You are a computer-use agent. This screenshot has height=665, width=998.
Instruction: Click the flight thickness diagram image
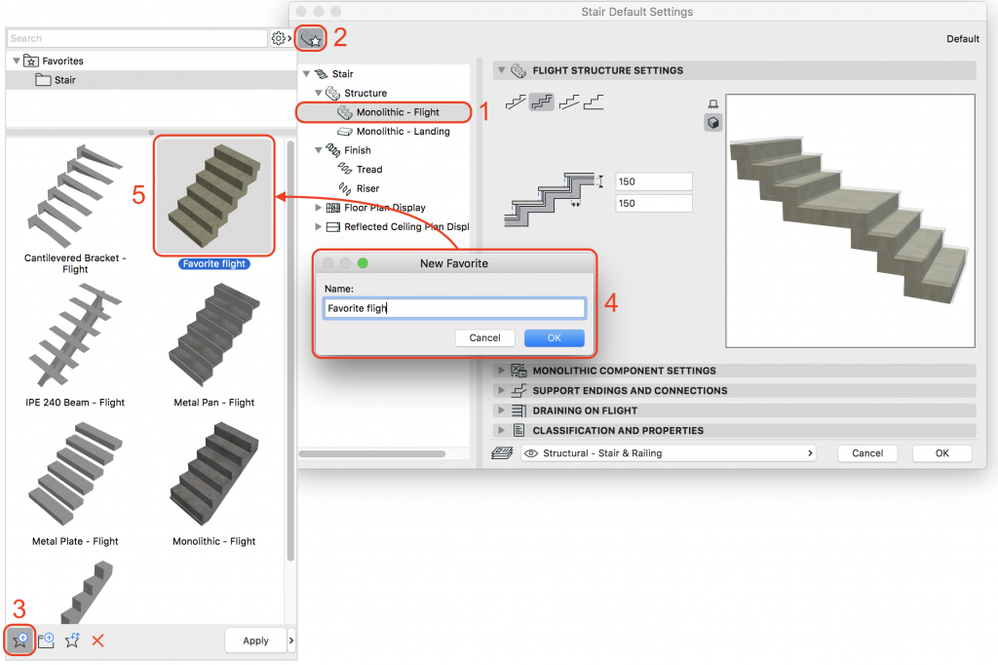(x=552, y=199)
